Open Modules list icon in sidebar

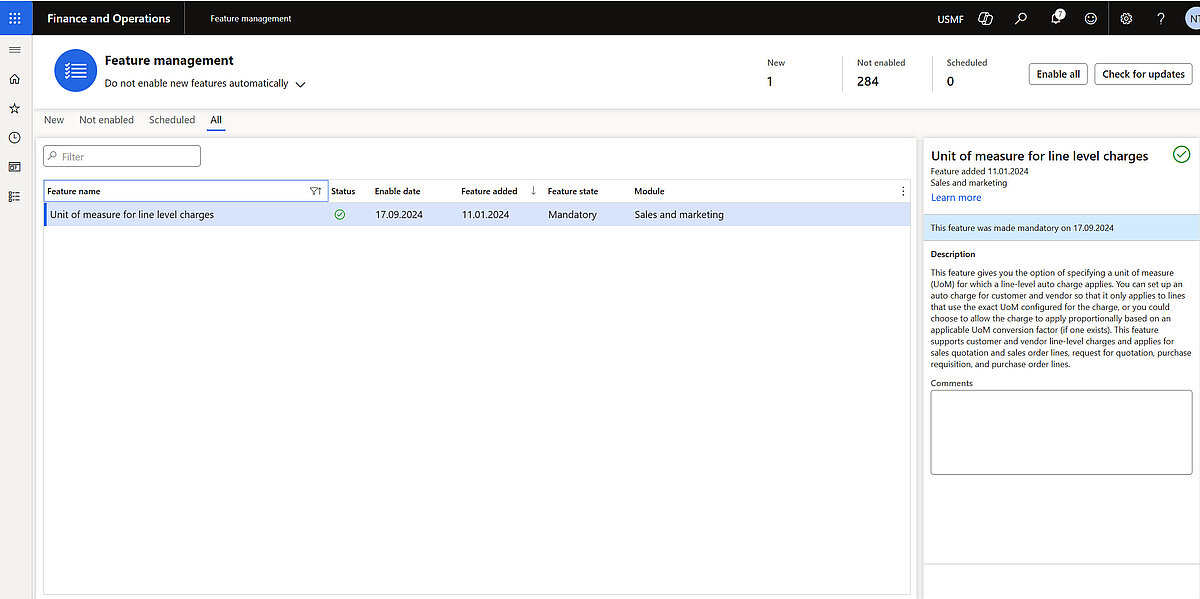[x=14, y=196]
